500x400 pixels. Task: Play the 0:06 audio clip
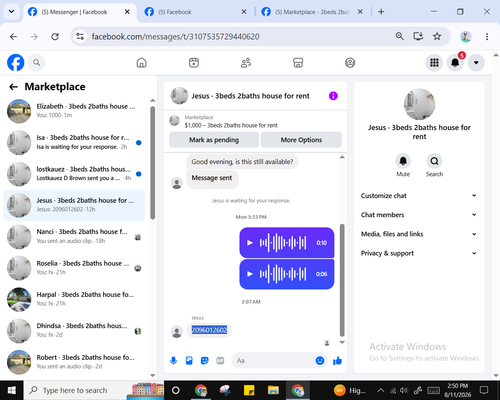[250, 274]
